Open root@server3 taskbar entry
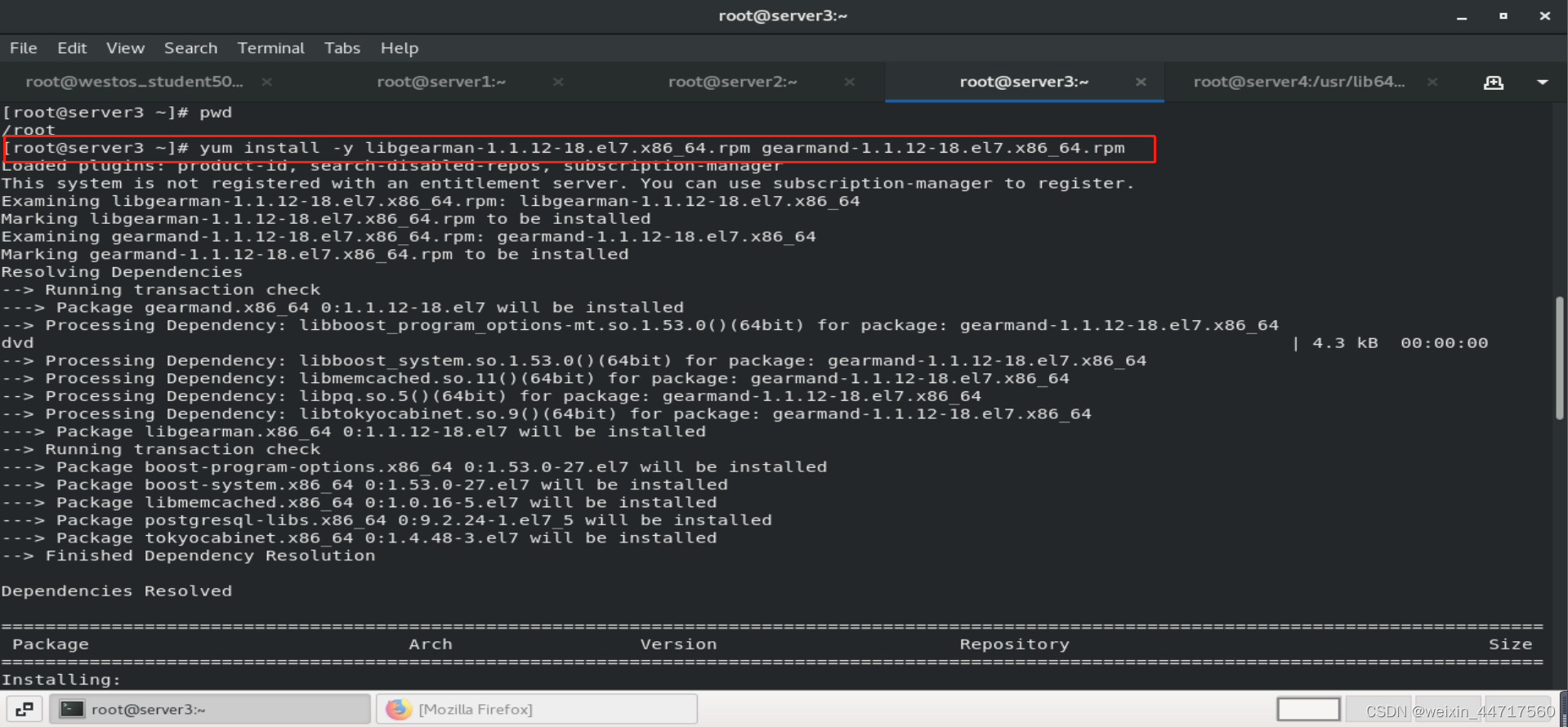Screen dimensions: 1568x727 (210, 709)
